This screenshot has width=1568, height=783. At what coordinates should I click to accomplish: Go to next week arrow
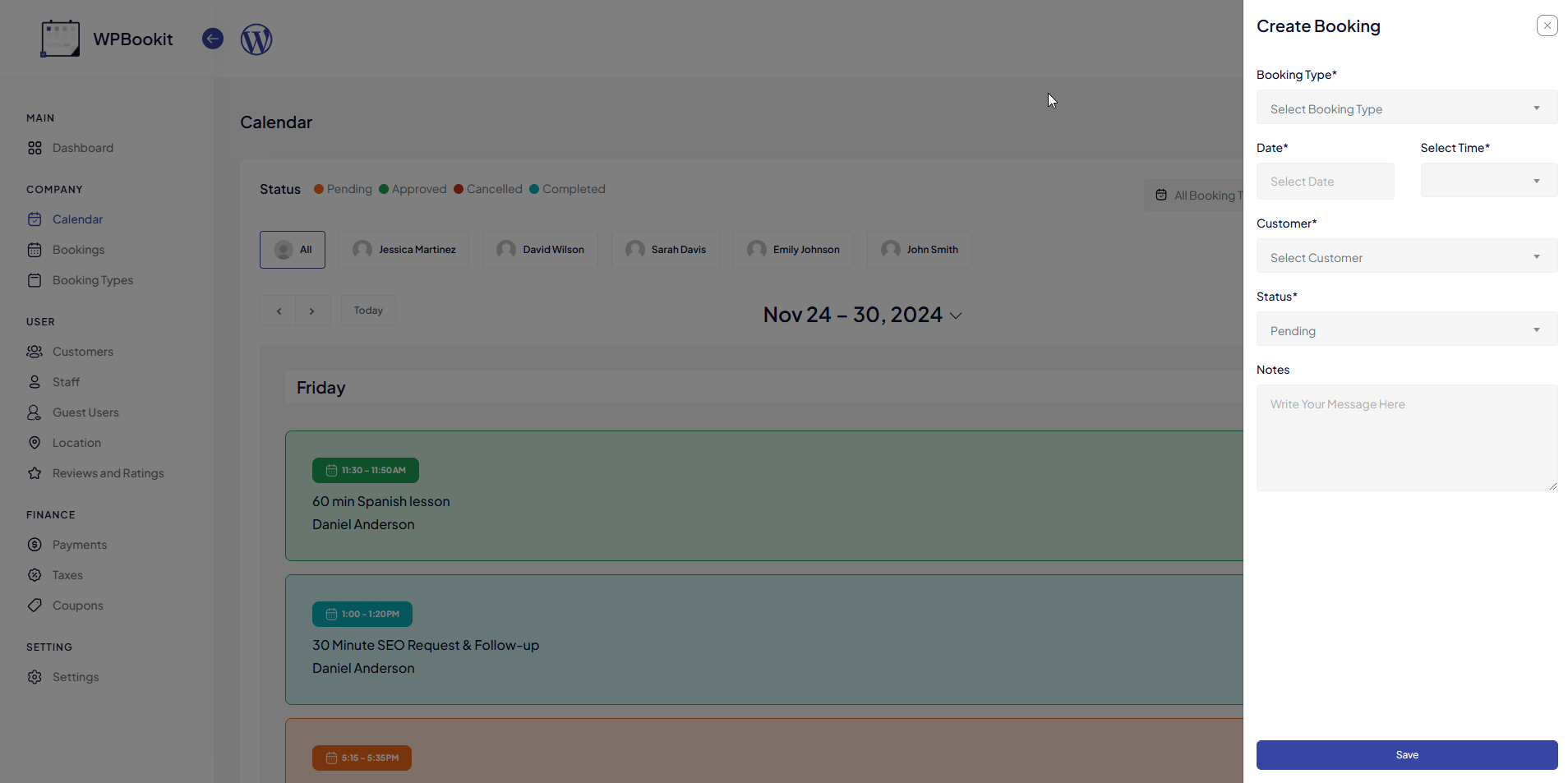(312, 311)
